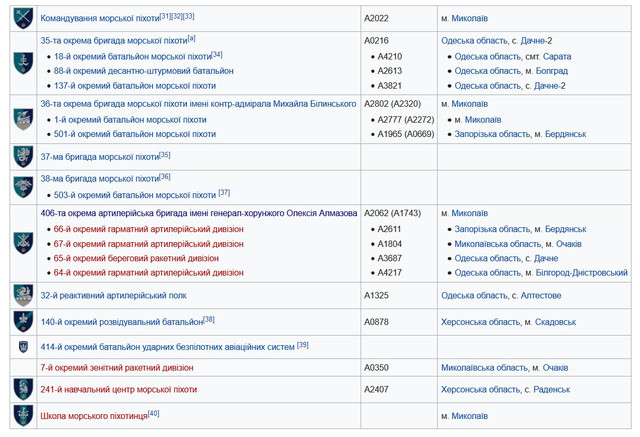640x437 pixels.
Task: Open 140-й окремий розвідувальний батальйон
Action: pyautogui.click(x=122, y=322)
